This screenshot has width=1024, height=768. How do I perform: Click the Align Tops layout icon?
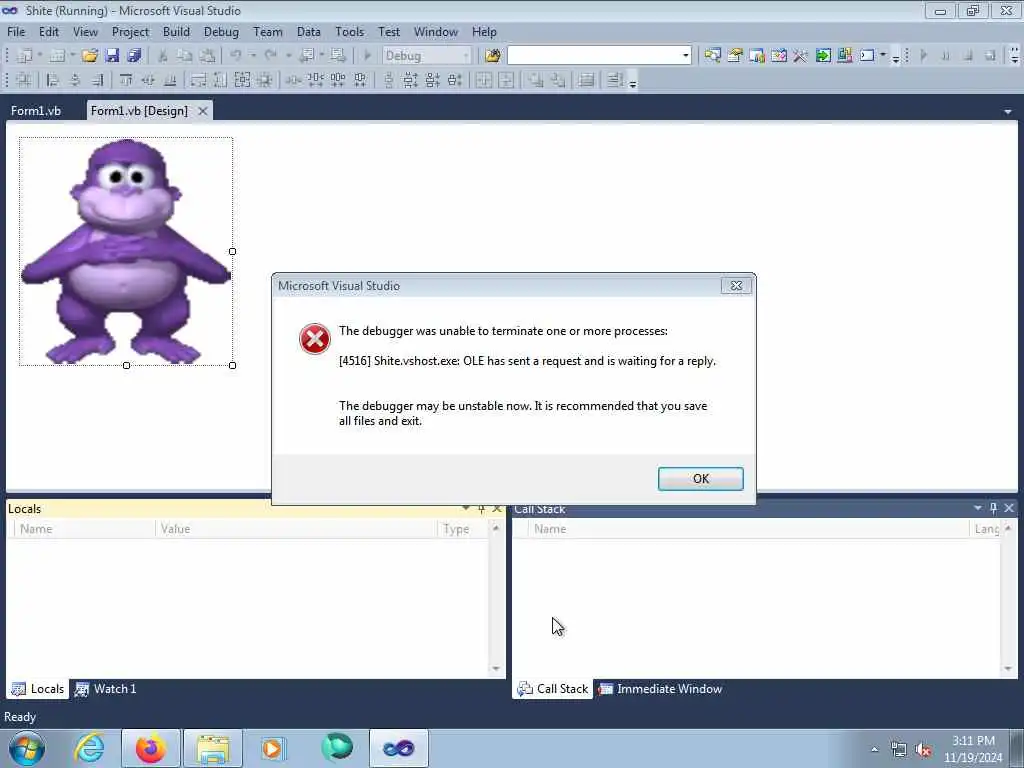[x=126, y=80]
